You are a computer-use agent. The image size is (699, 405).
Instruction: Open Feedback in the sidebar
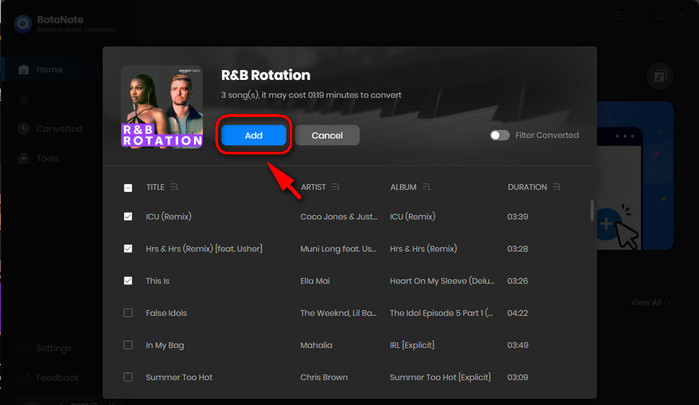tap(49, 378)
